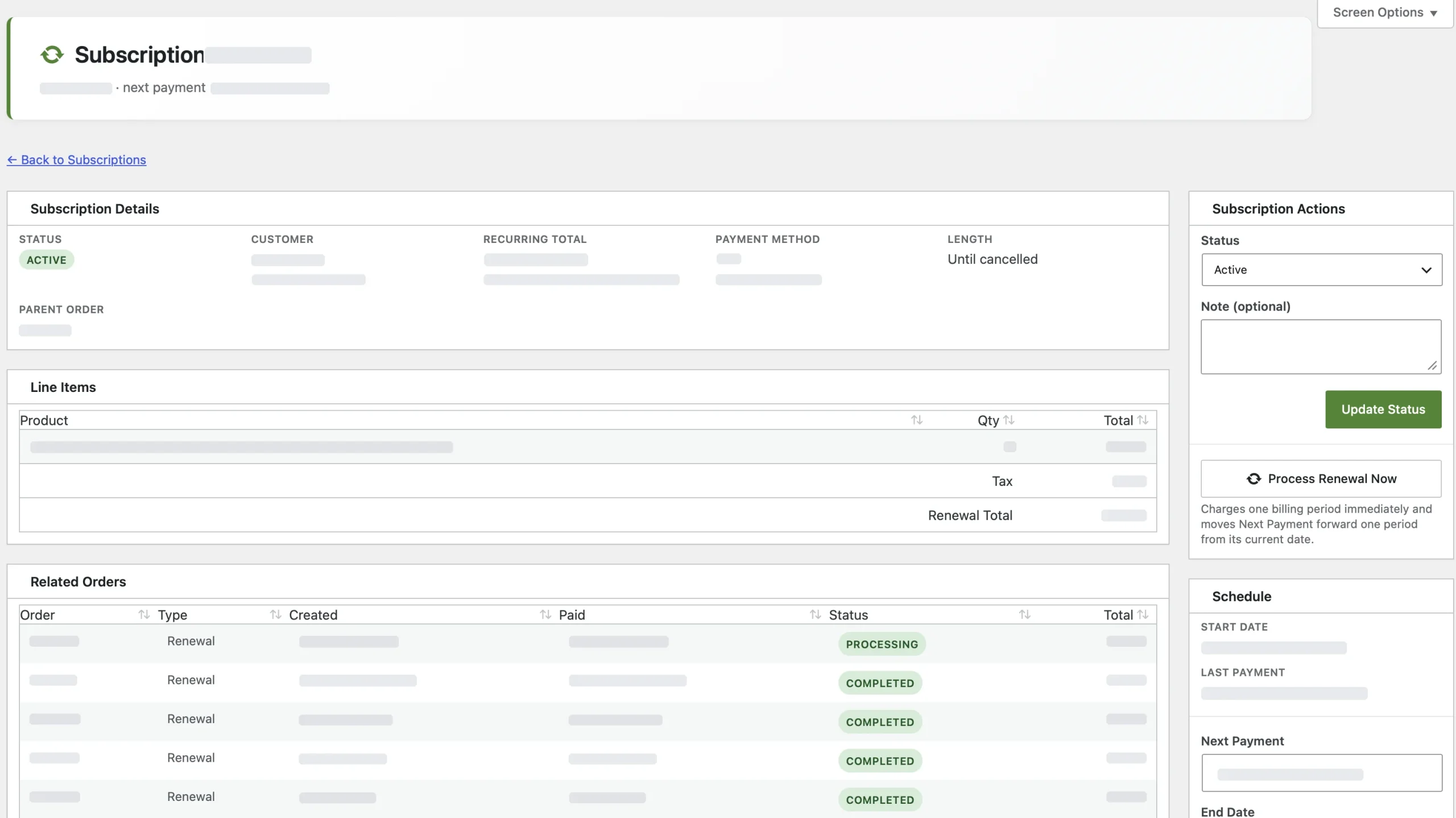The height and width of the screenshot is (818, 1456).
Task: Click the Next Payment date field
Action: (1321, 772)
